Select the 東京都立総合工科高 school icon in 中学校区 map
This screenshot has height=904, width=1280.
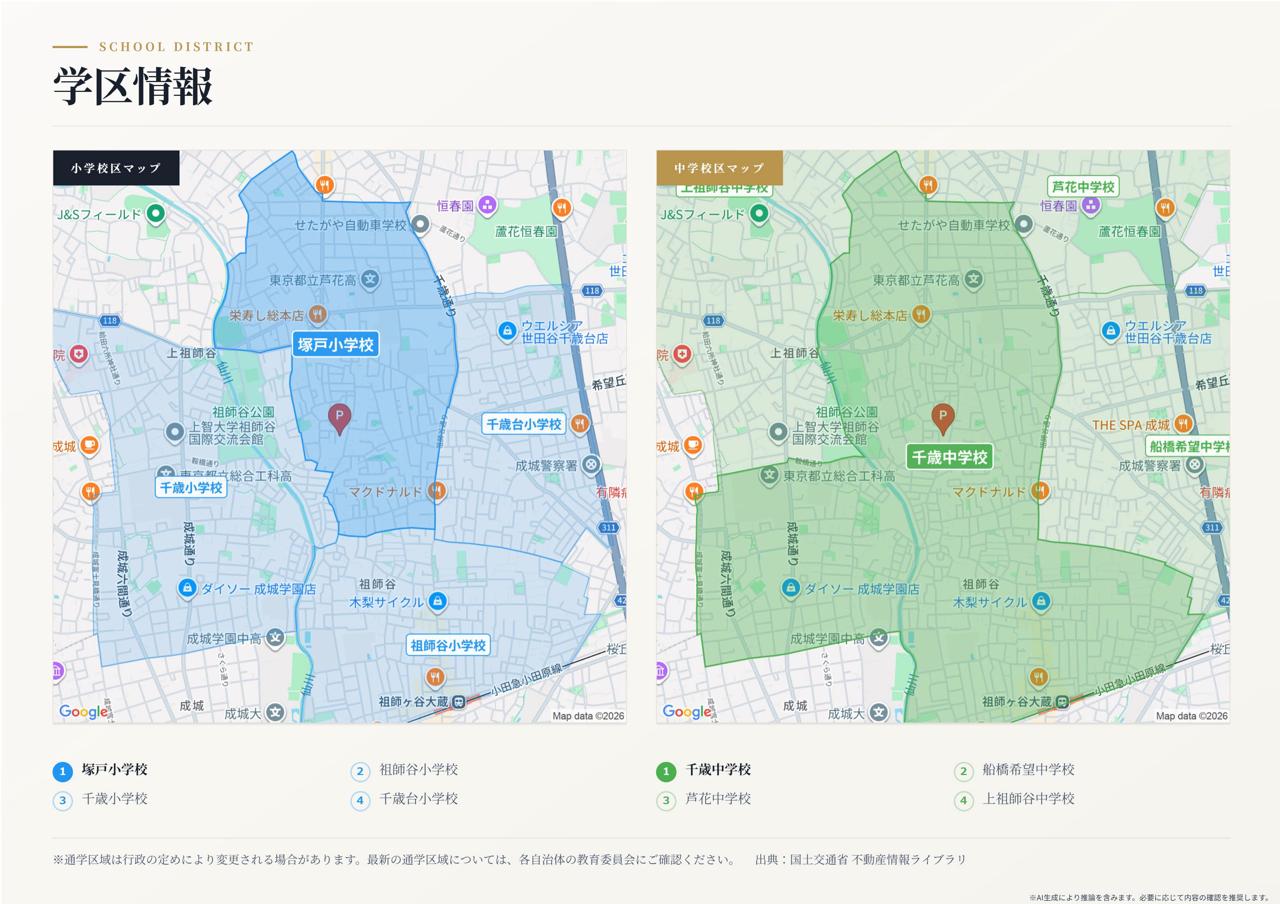click(x=770, y=476)
